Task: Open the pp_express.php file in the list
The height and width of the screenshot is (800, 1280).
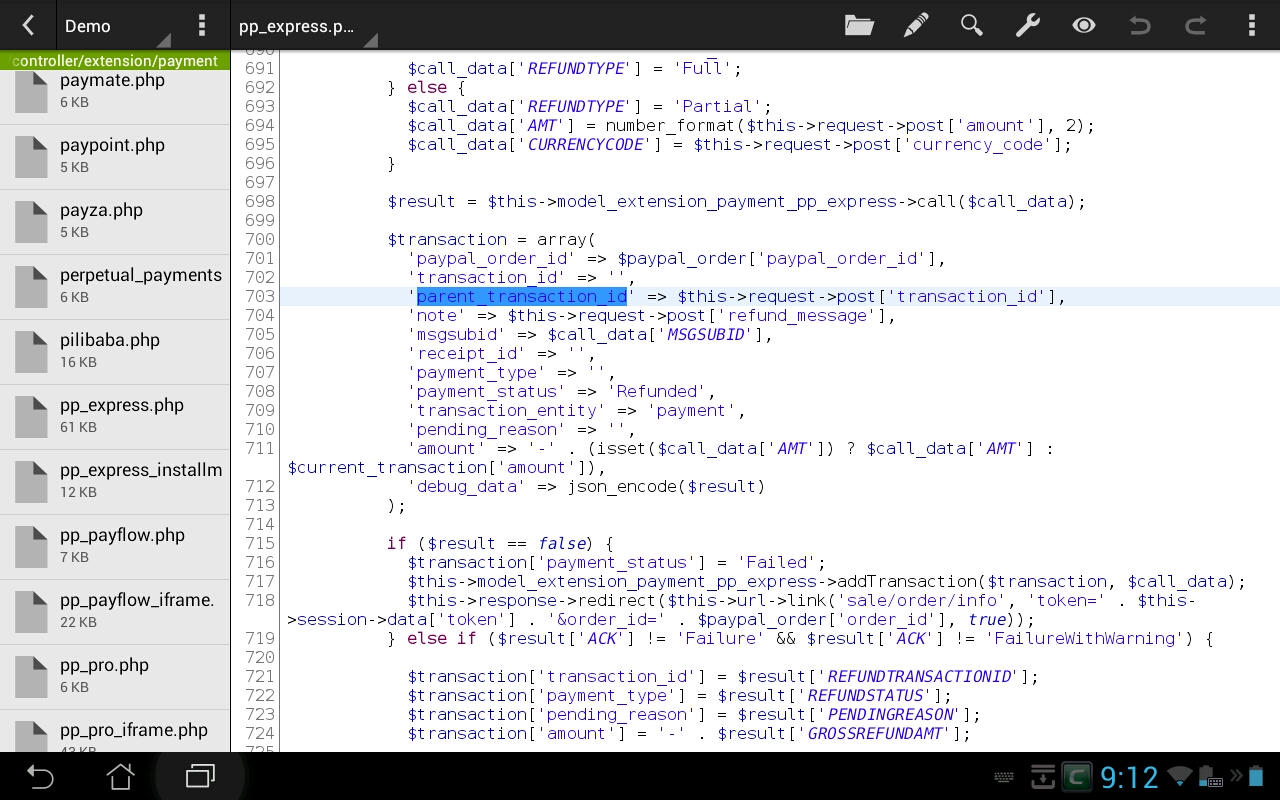Action: 115,416
